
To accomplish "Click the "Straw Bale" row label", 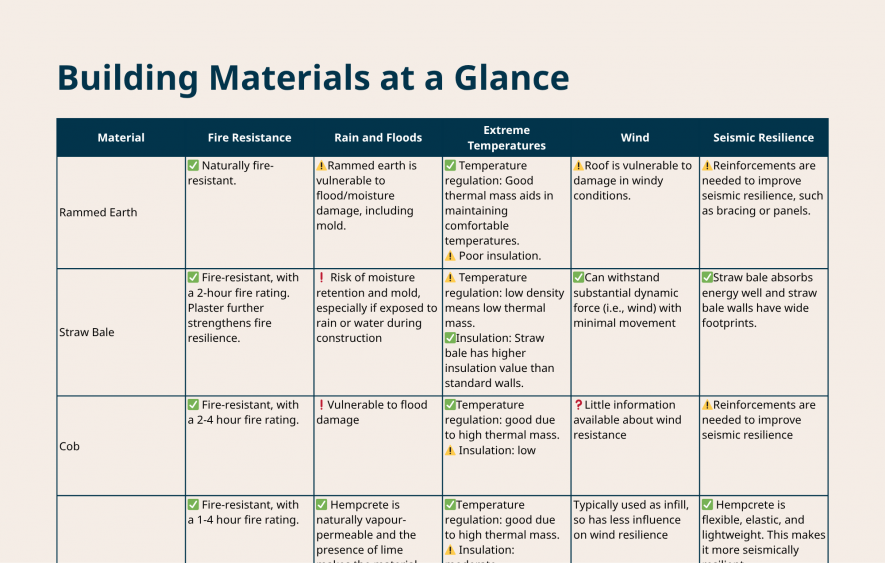I will coord(87,332).
